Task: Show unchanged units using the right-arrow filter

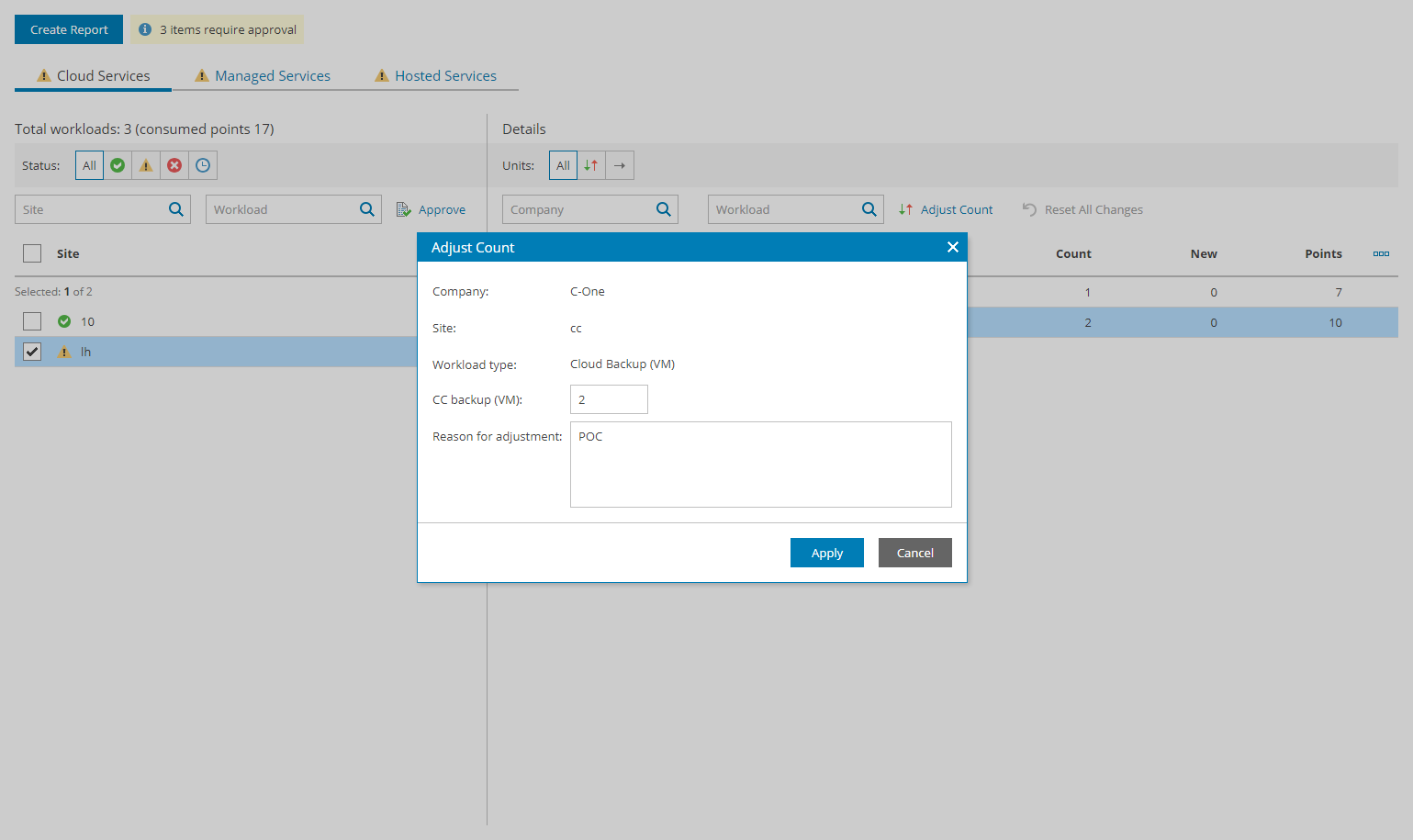Action: pos(619,165)
